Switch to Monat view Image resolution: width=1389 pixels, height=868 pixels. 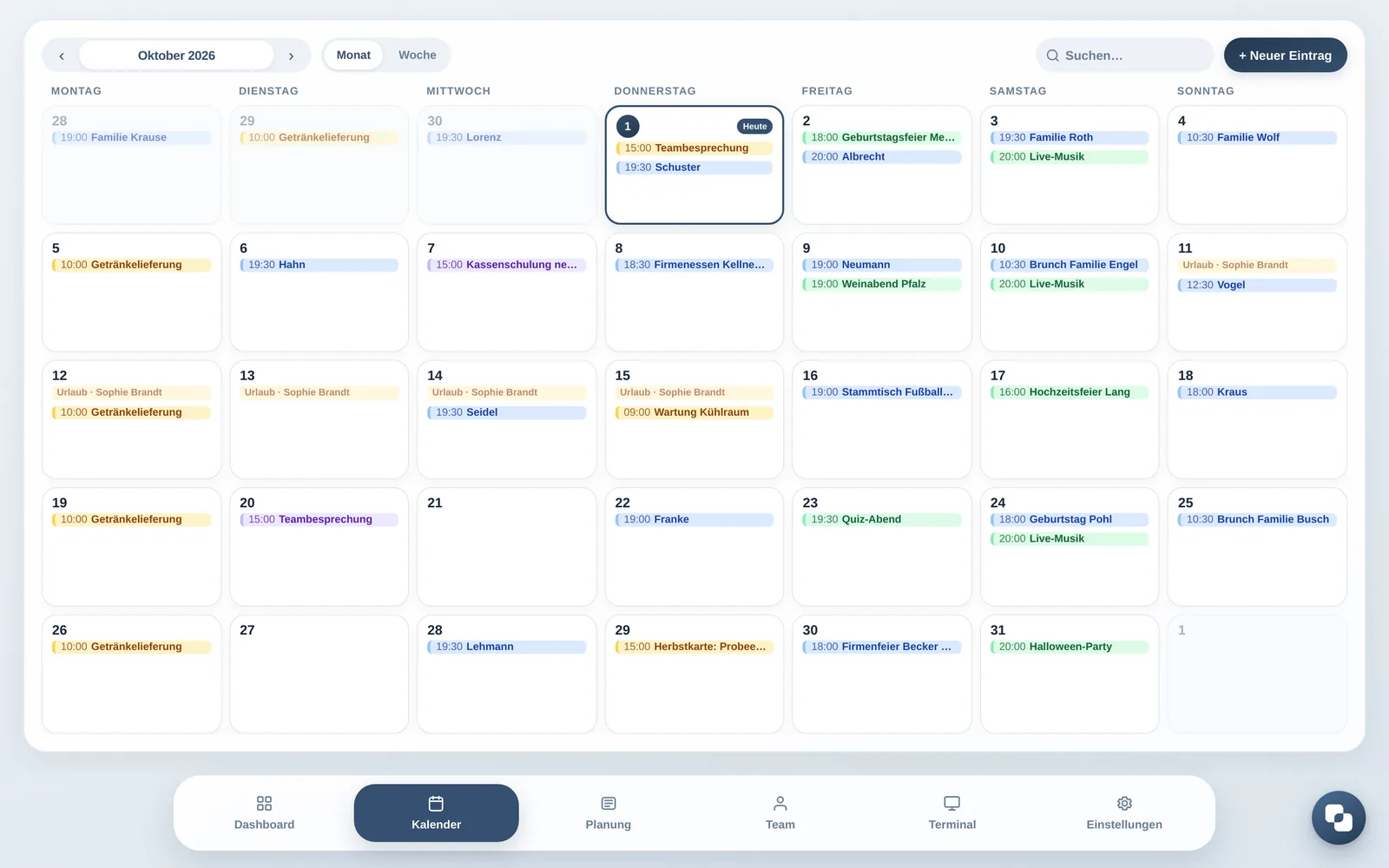click(x=353, y=55)
